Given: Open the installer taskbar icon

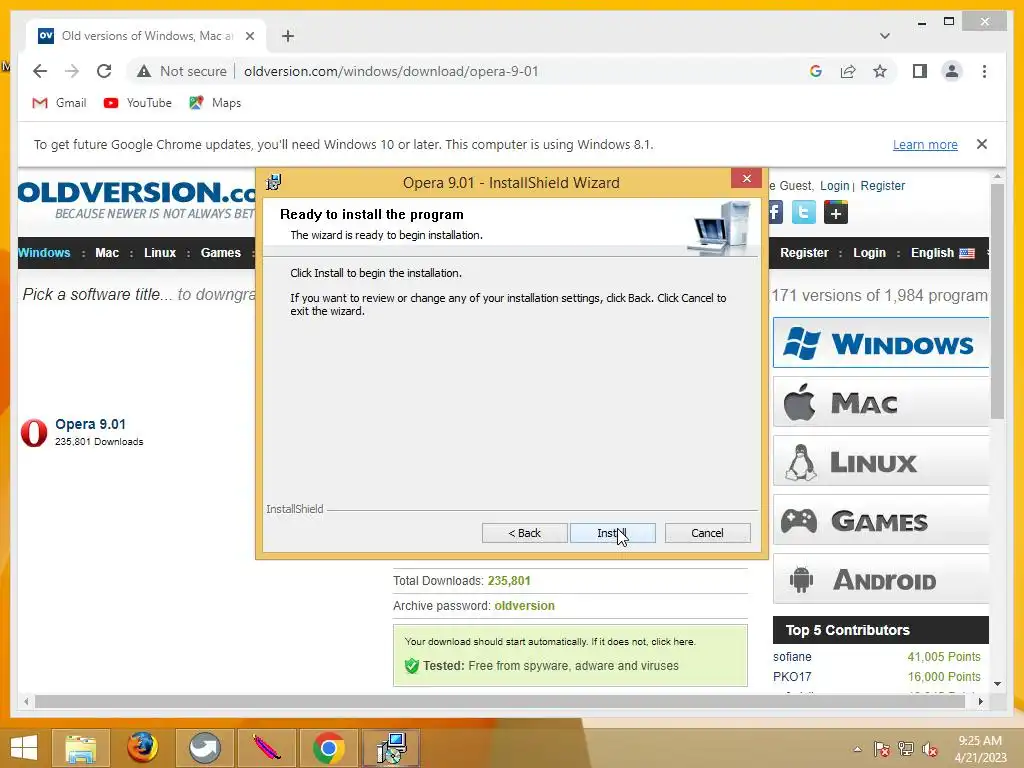Looking at the screenshot, I should click(391, 748).
